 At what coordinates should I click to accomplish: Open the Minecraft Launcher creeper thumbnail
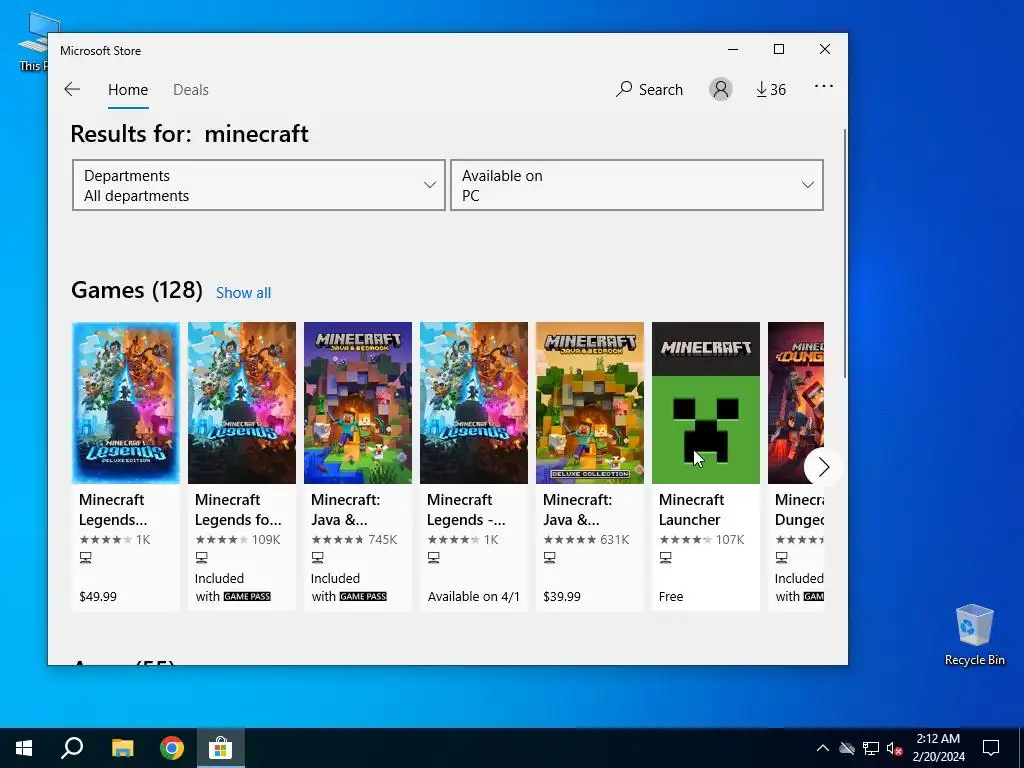[x=706, y=403]
